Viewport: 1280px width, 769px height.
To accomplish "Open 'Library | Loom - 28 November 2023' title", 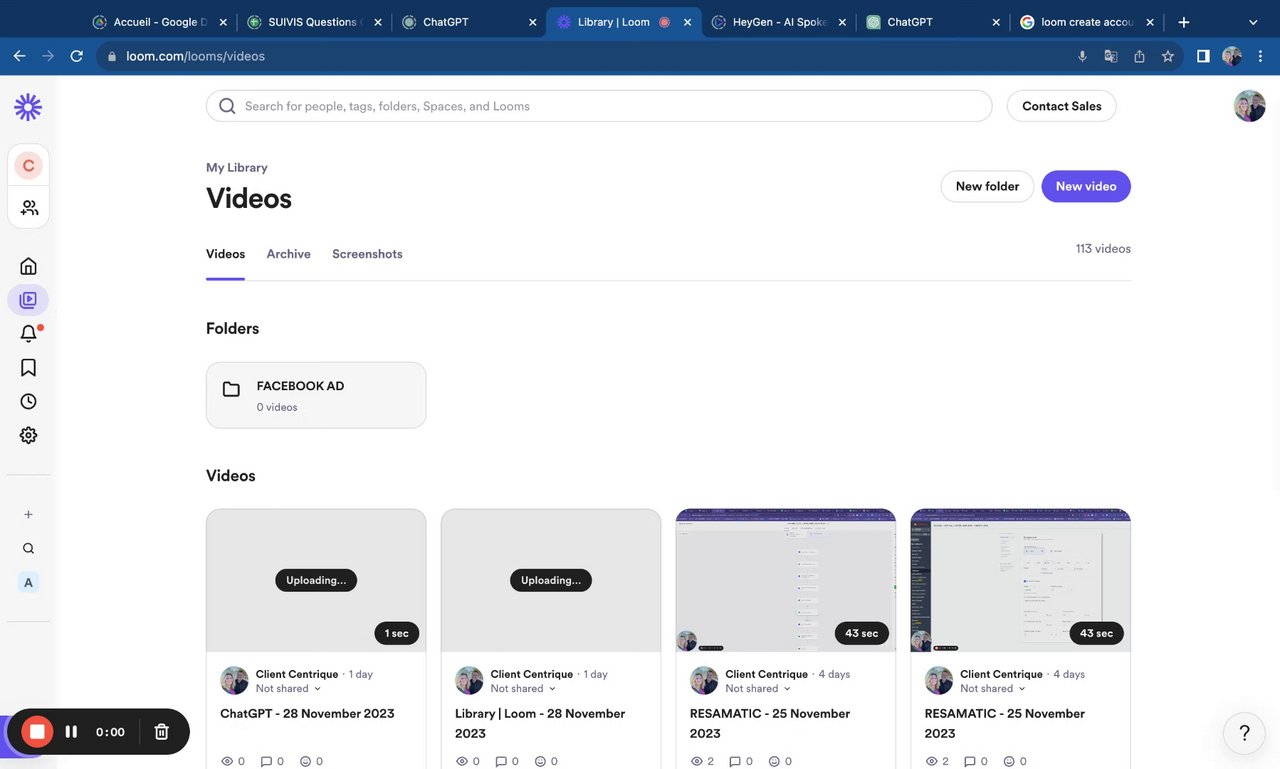I will tap(540, 723).
